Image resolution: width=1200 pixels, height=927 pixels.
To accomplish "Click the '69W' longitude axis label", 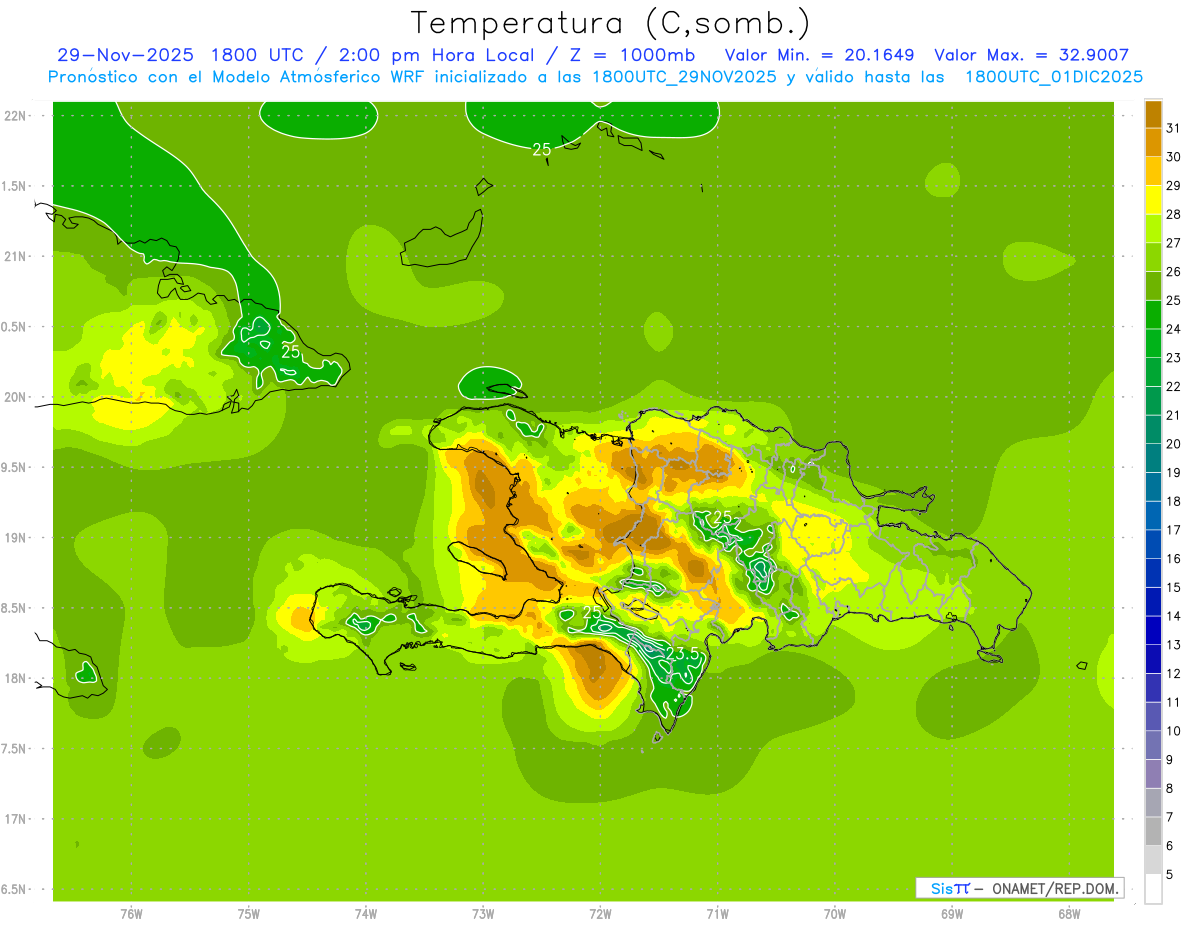I will click(952, 913).
